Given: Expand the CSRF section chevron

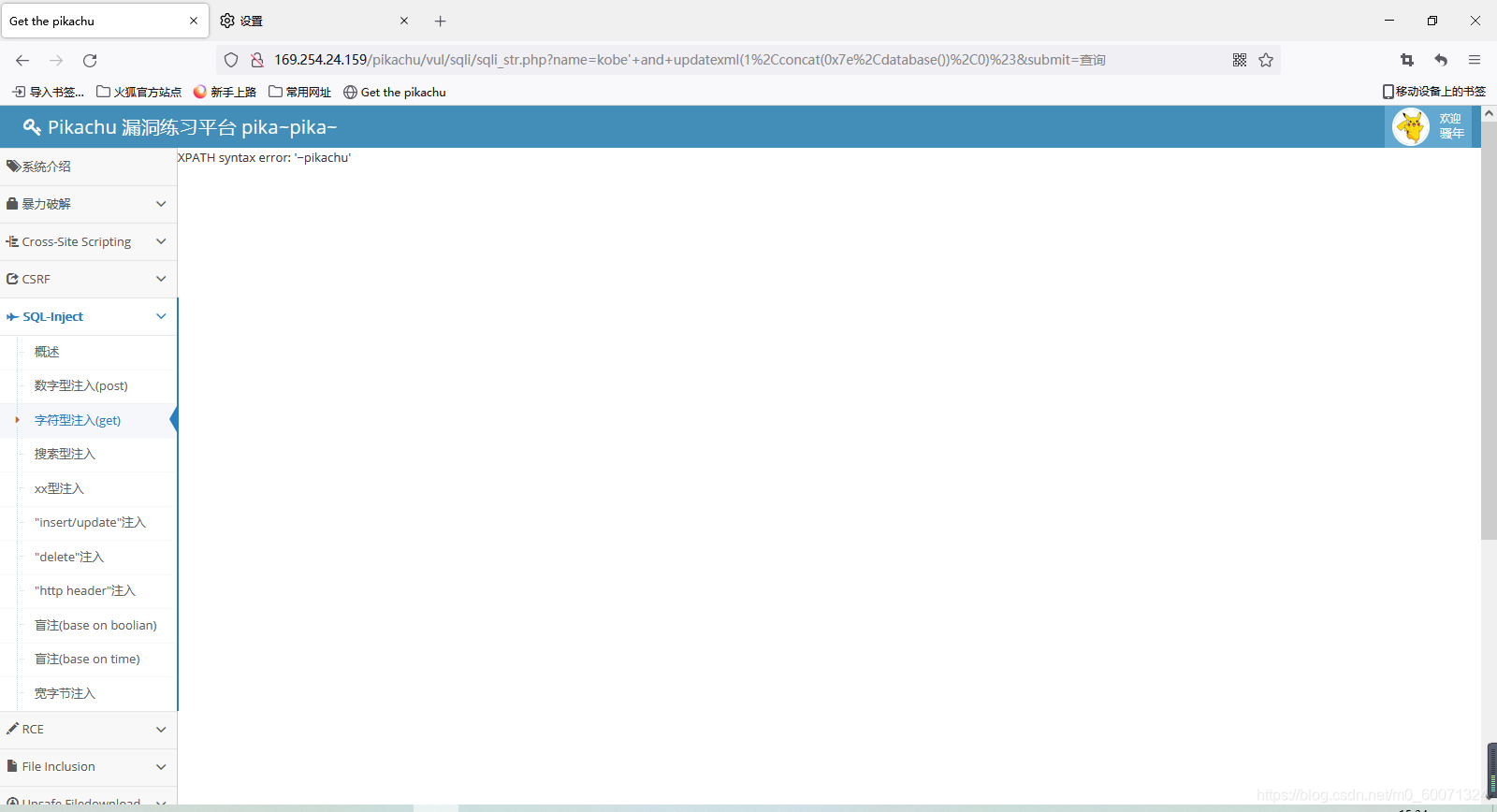Looking at the screenshot, I should [x=161, y=279].
